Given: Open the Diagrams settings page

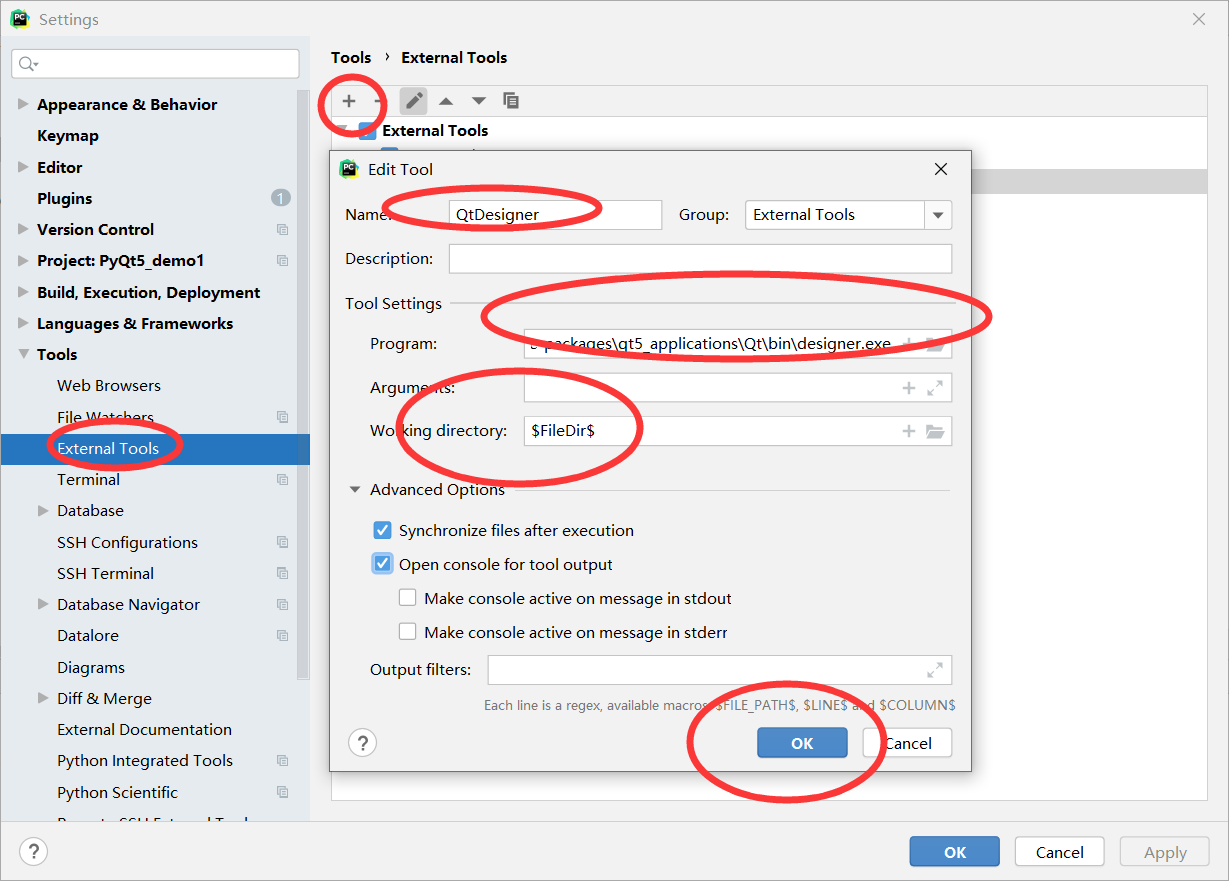Looking at the screenshot, I should tap(91, 668).
